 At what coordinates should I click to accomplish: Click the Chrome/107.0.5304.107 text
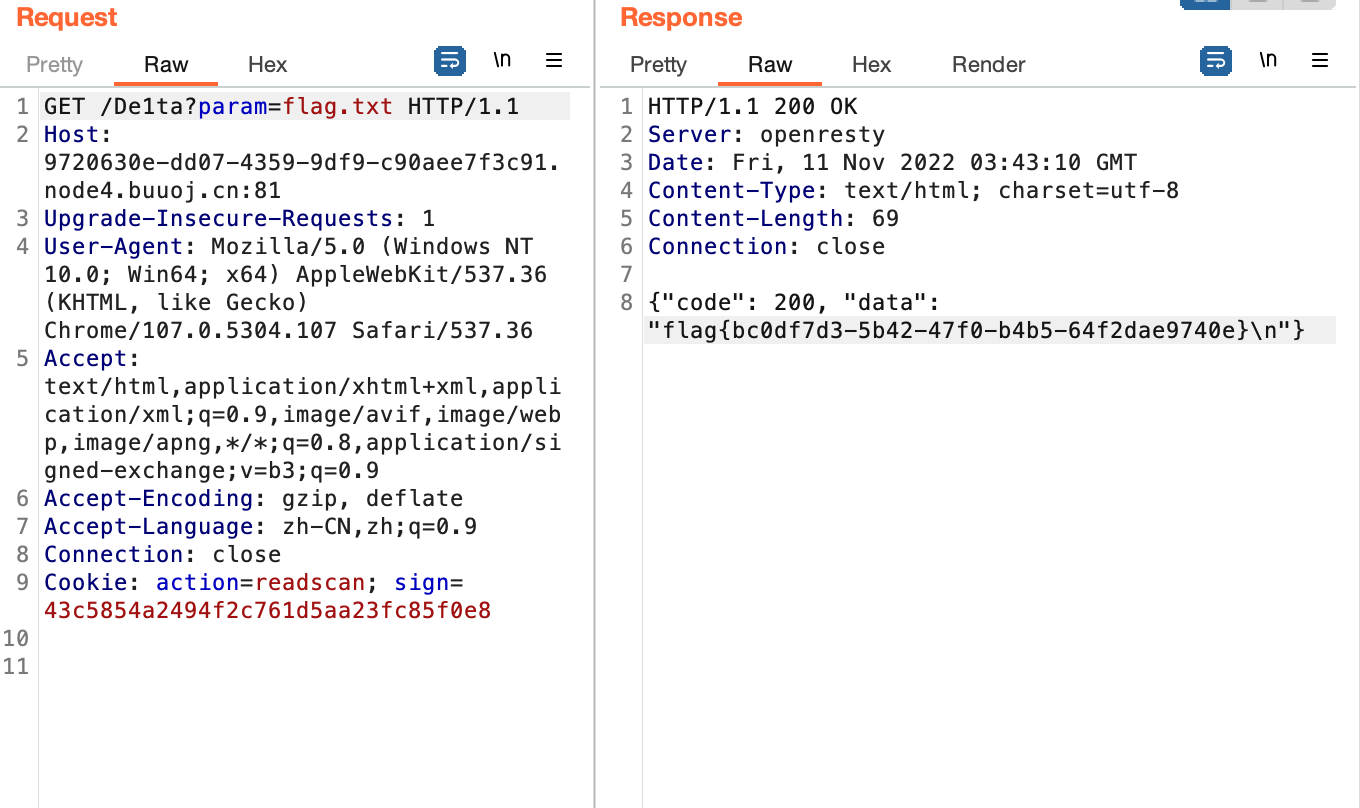tap(190, 330)
